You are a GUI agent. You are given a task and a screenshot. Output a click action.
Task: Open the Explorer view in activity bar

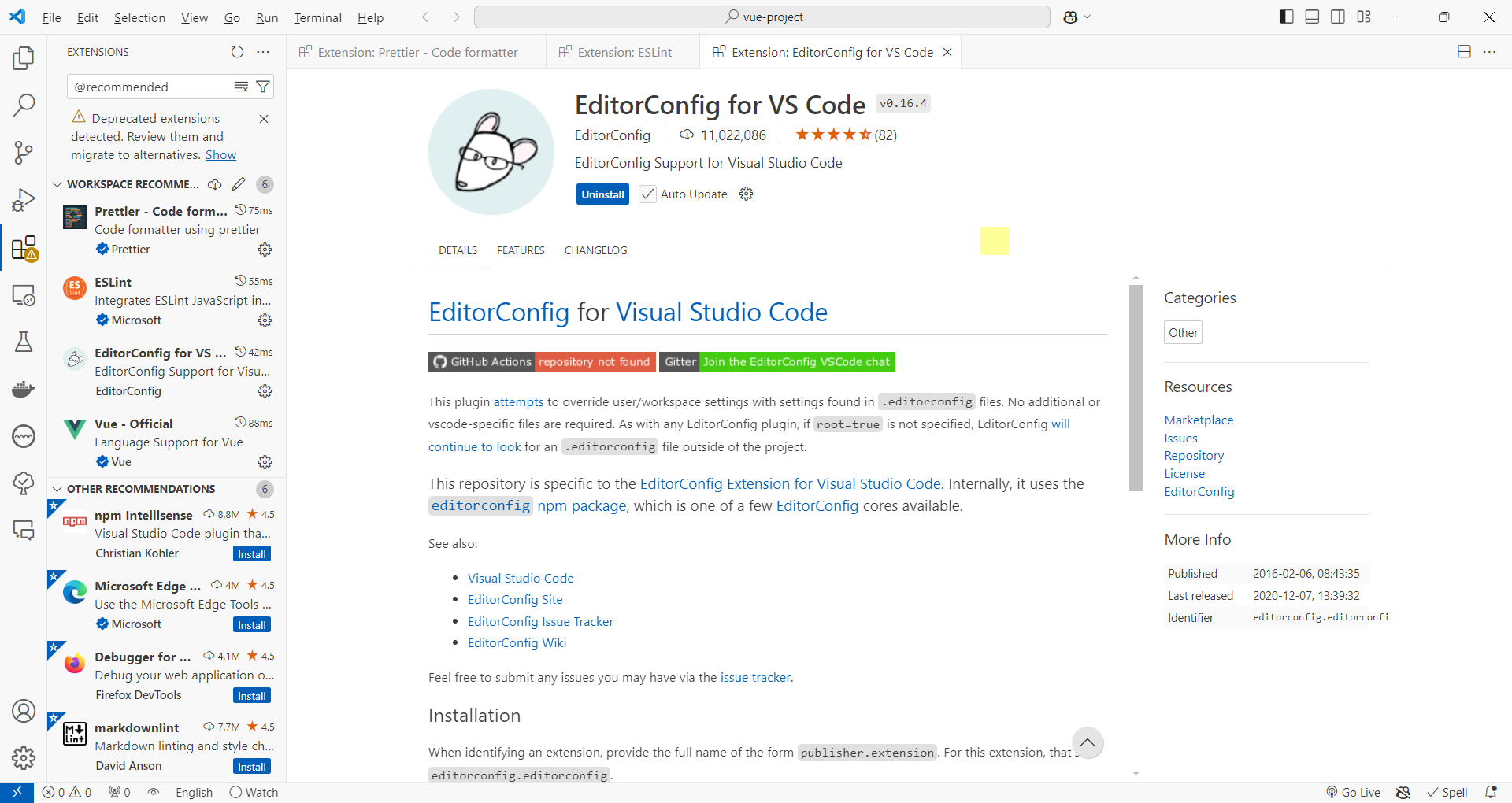(24, 57)
